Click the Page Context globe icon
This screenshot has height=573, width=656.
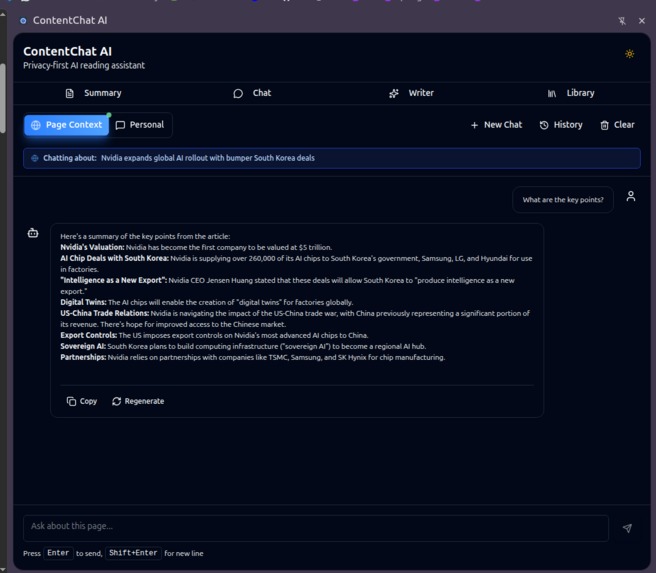pos(36,125)
